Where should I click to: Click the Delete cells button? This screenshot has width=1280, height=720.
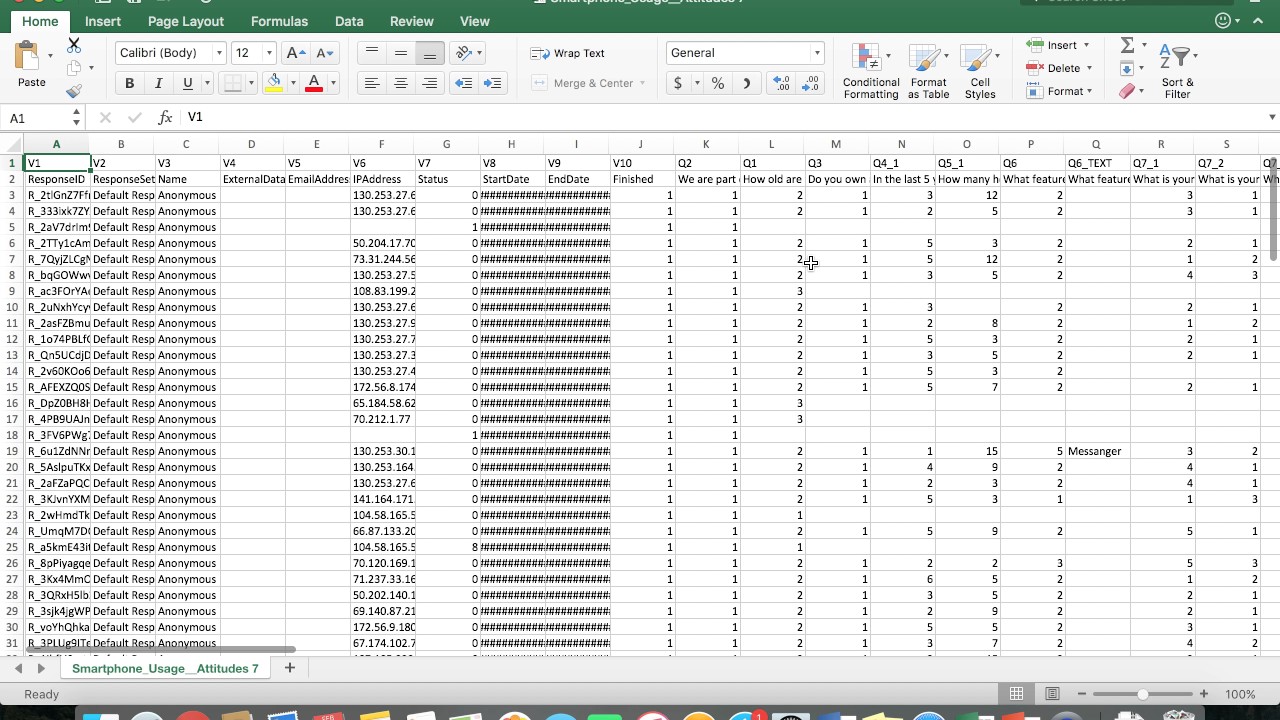pyautogui.click(x=1059, y=68)
